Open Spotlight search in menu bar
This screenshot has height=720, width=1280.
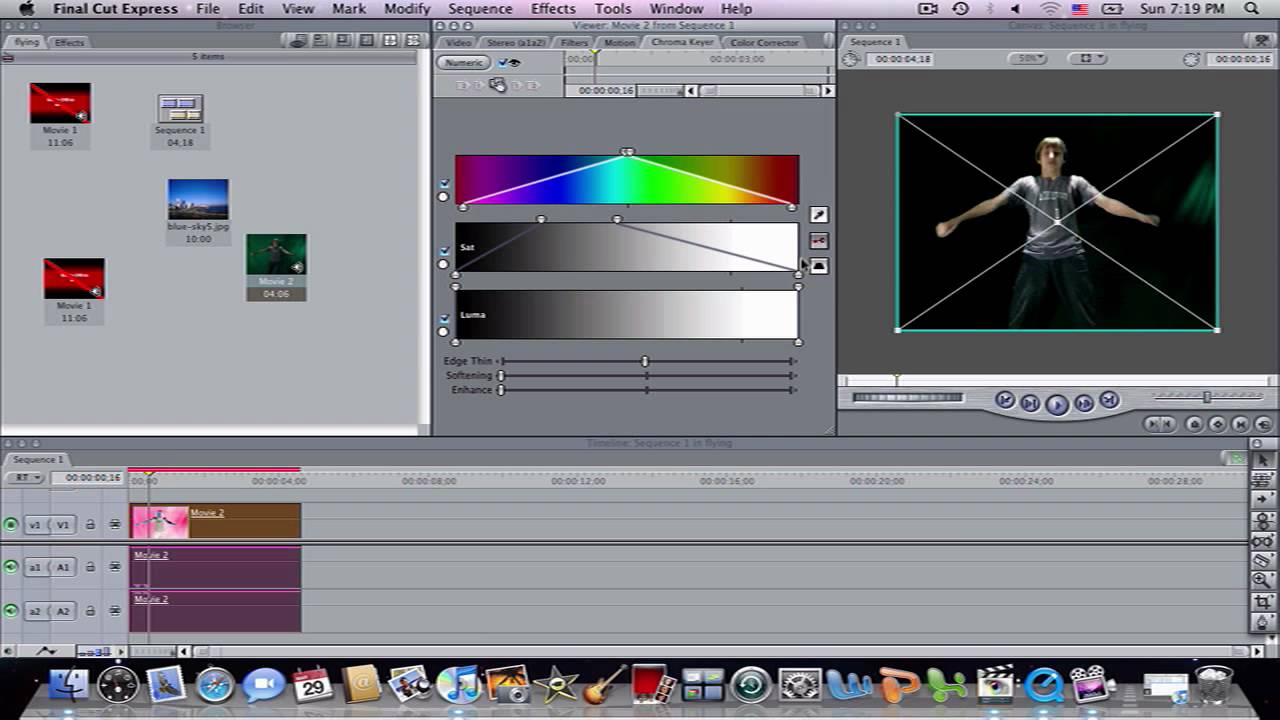click(1251, 9)
